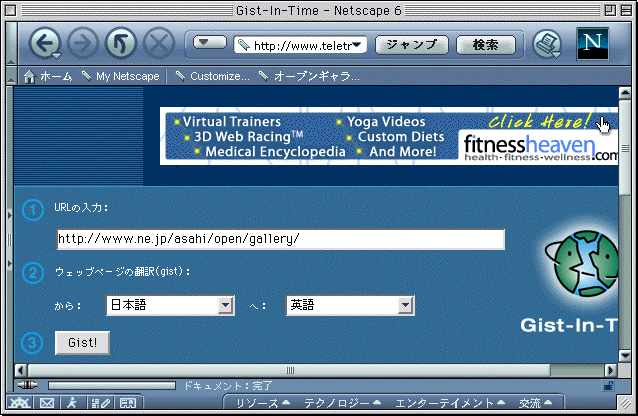Open the 交流 menu in taskbar
Screen dimensions: 638x416
tap(535, 403)
